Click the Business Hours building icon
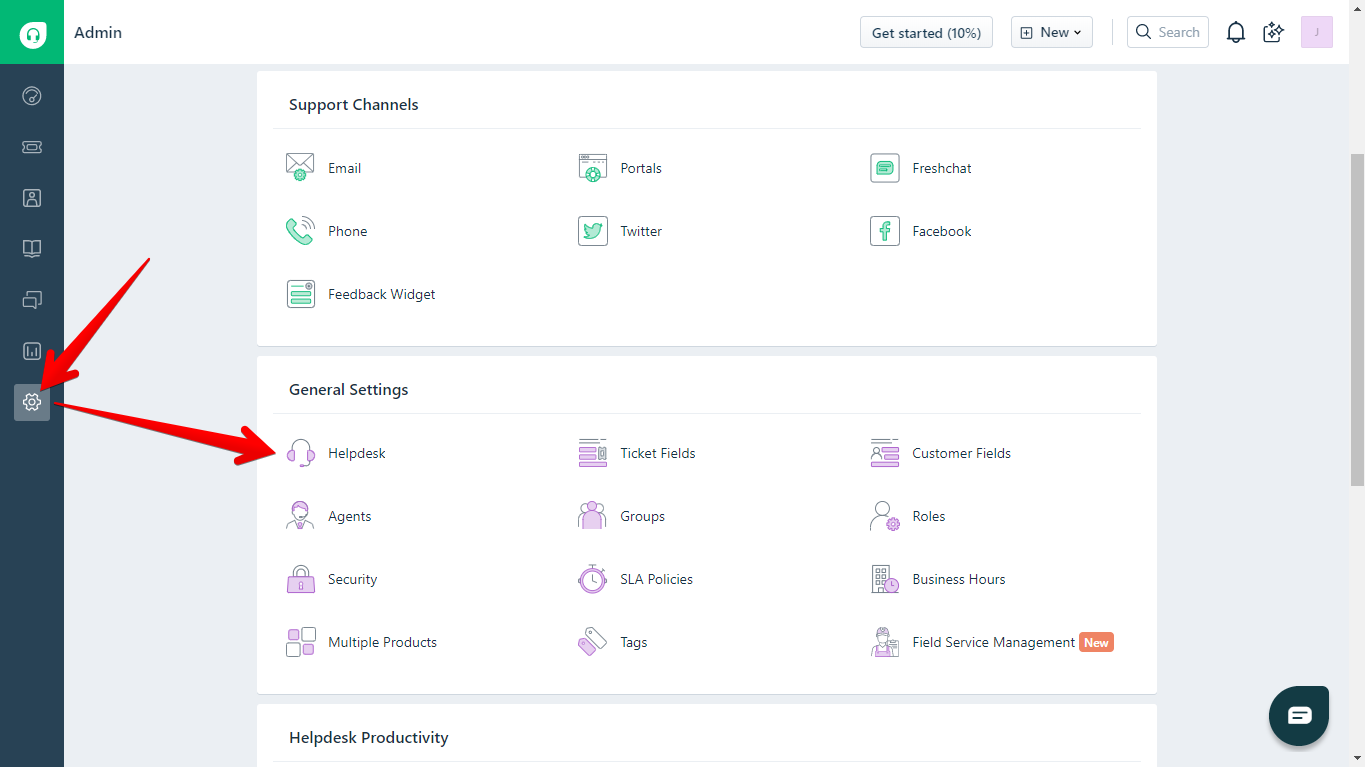This screenshot has height=767, width=1365. [x=885, y=579]
